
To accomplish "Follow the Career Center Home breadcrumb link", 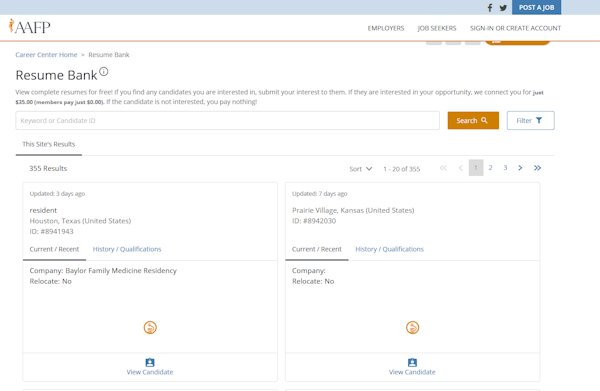I will (x=46, y=55).
